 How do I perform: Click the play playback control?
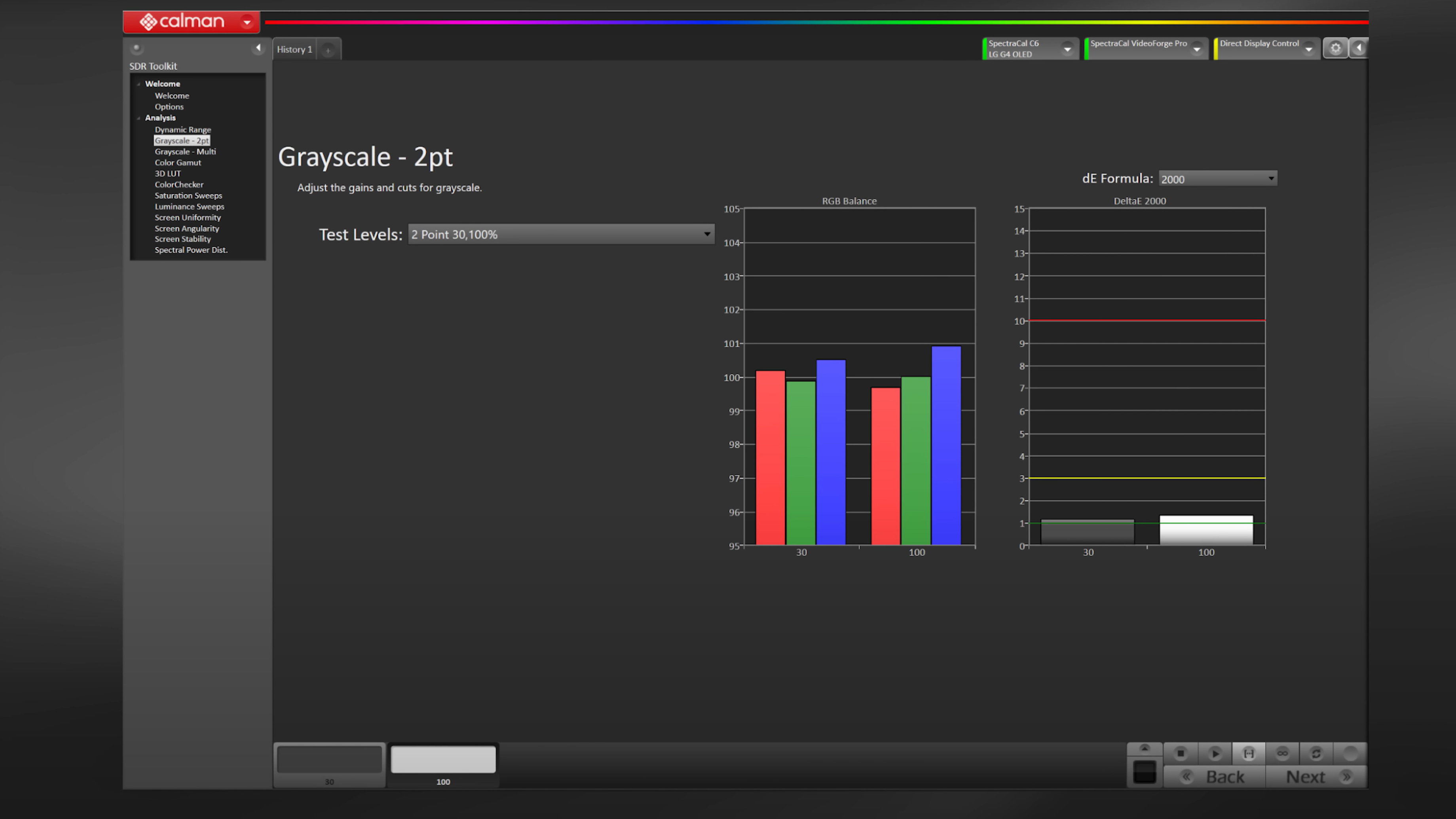click(x=1214, y=753)
